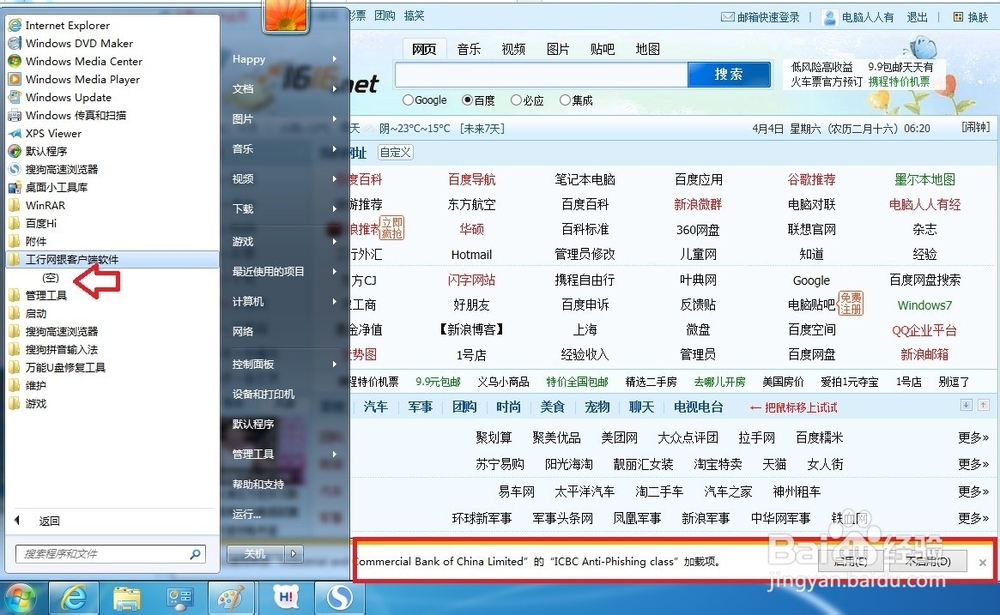The image size is (1000, 615).
Task: Switch to the 音乐 search tab
Action: click(469, 49)
